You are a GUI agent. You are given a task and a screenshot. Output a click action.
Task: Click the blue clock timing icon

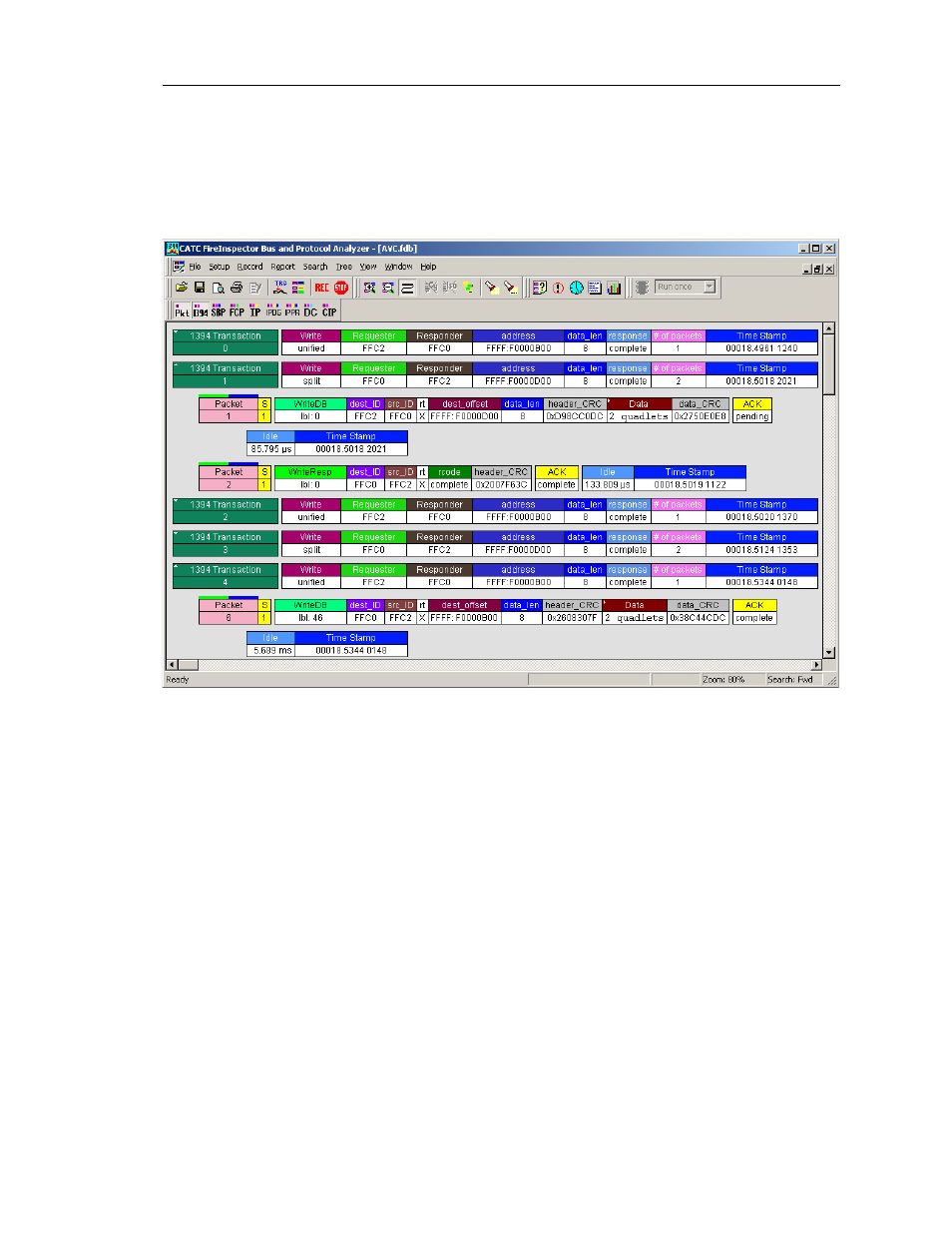point(577,288)
